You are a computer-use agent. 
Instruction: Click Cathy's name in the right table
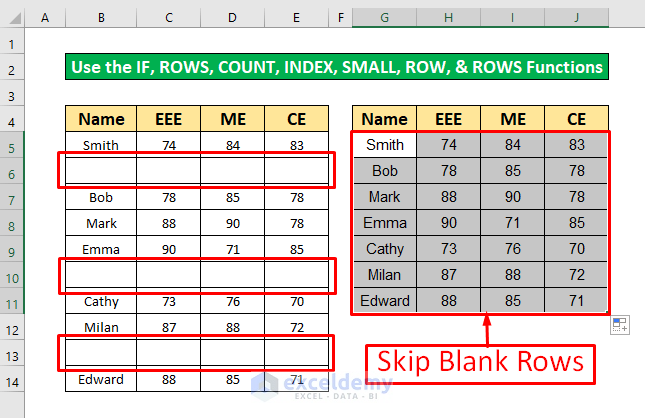pos(384,249)
